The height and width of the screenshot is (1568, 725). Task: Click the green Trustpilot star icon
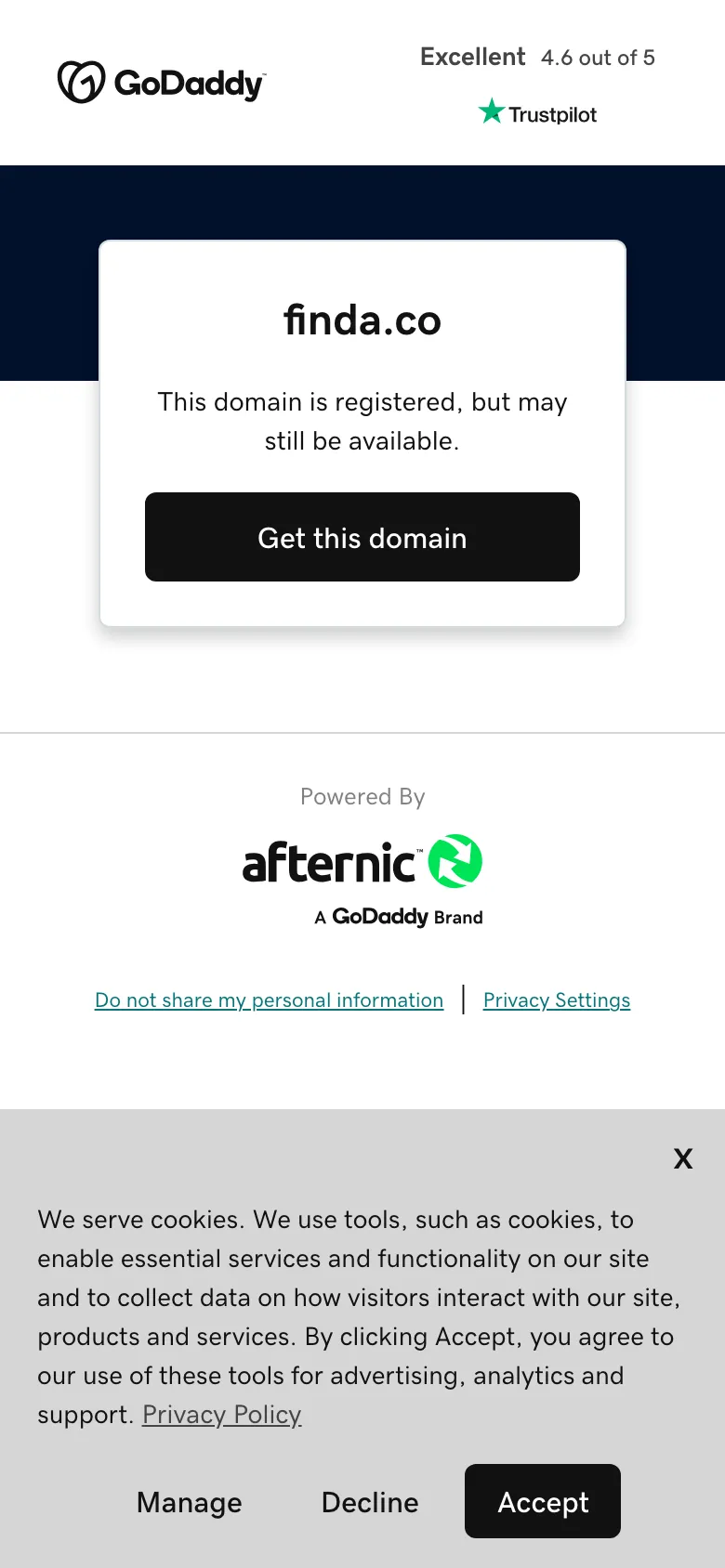point(491,111)
